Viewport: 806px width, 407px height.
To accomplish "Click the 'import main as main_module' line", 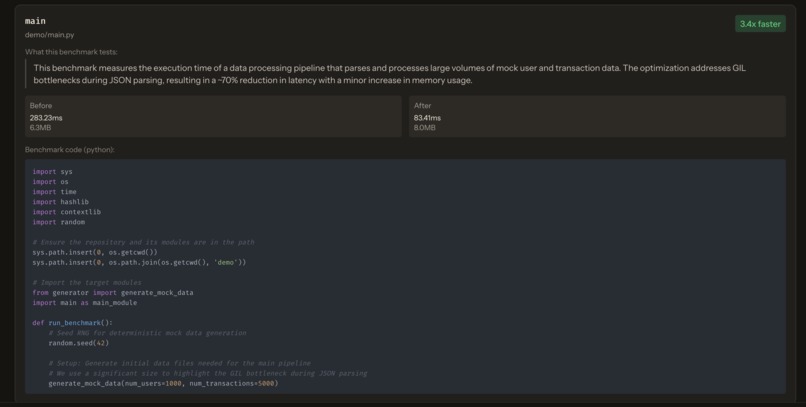I will pos(85,303).
